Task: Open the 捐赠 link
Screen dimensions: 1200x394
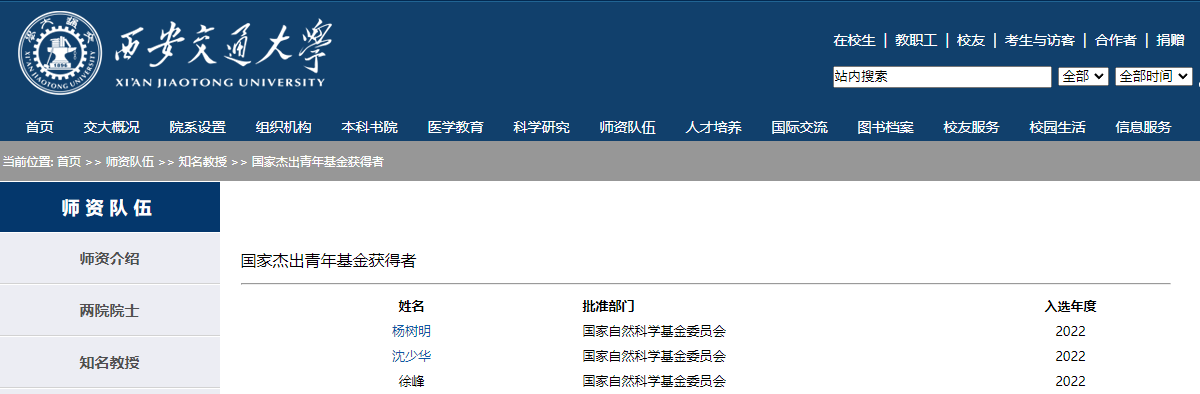Action: 1170,40
